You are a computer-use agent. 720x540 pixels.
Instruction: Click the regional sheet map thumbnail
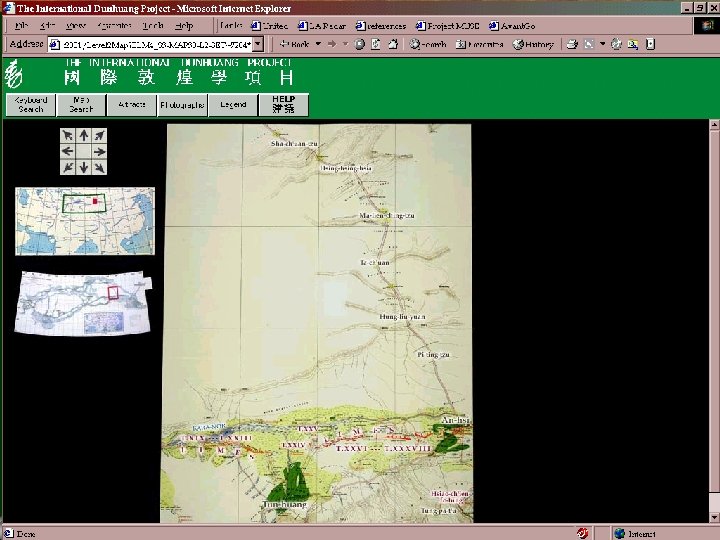[83, 304]
